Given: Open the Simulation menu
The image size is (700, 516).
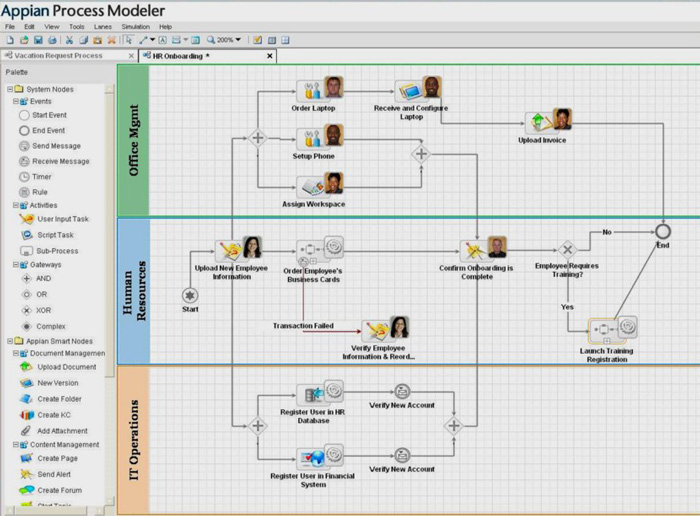Looking at the screenshot, I should click(x=136, y=27).
